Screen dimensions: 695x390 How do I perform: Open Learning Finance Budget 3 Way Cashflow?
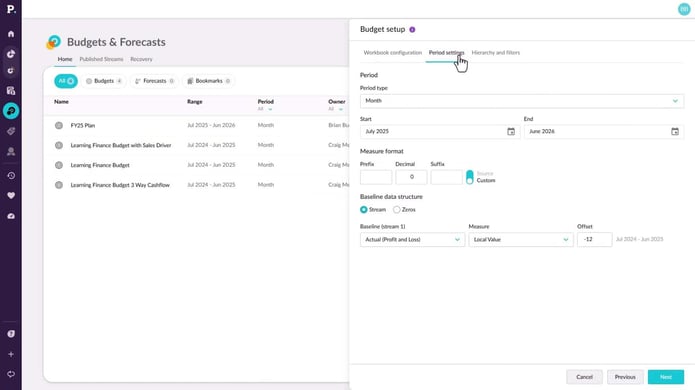pyautogui.click(x=120, y=185)
